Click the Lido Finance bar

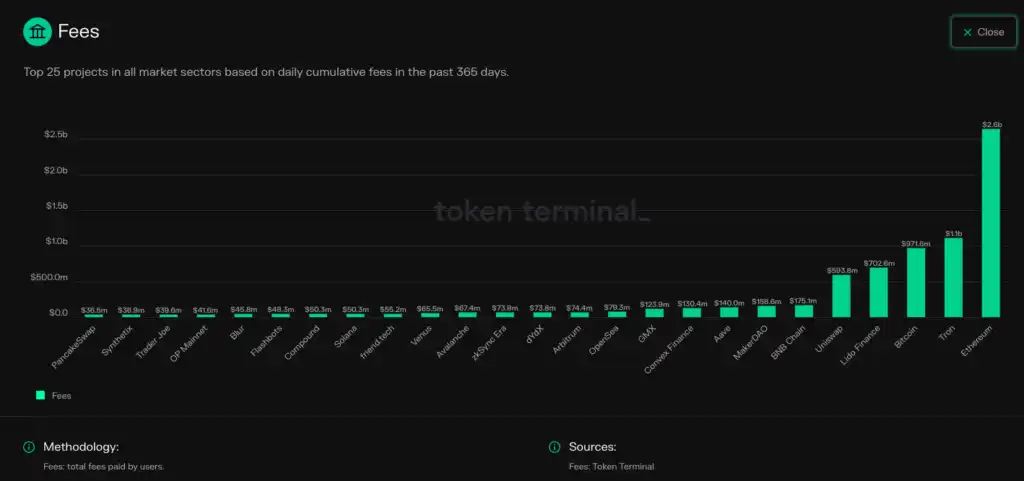pyautogui.click(x=878, y=292)
